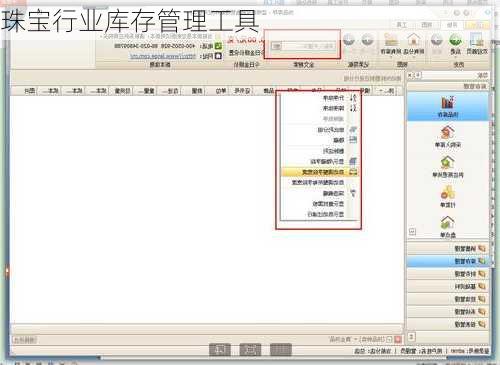This screenshot has width=500, height=365.
Task: Toggle the filter checkbox in the grid footer
Action: click(389, 339)
